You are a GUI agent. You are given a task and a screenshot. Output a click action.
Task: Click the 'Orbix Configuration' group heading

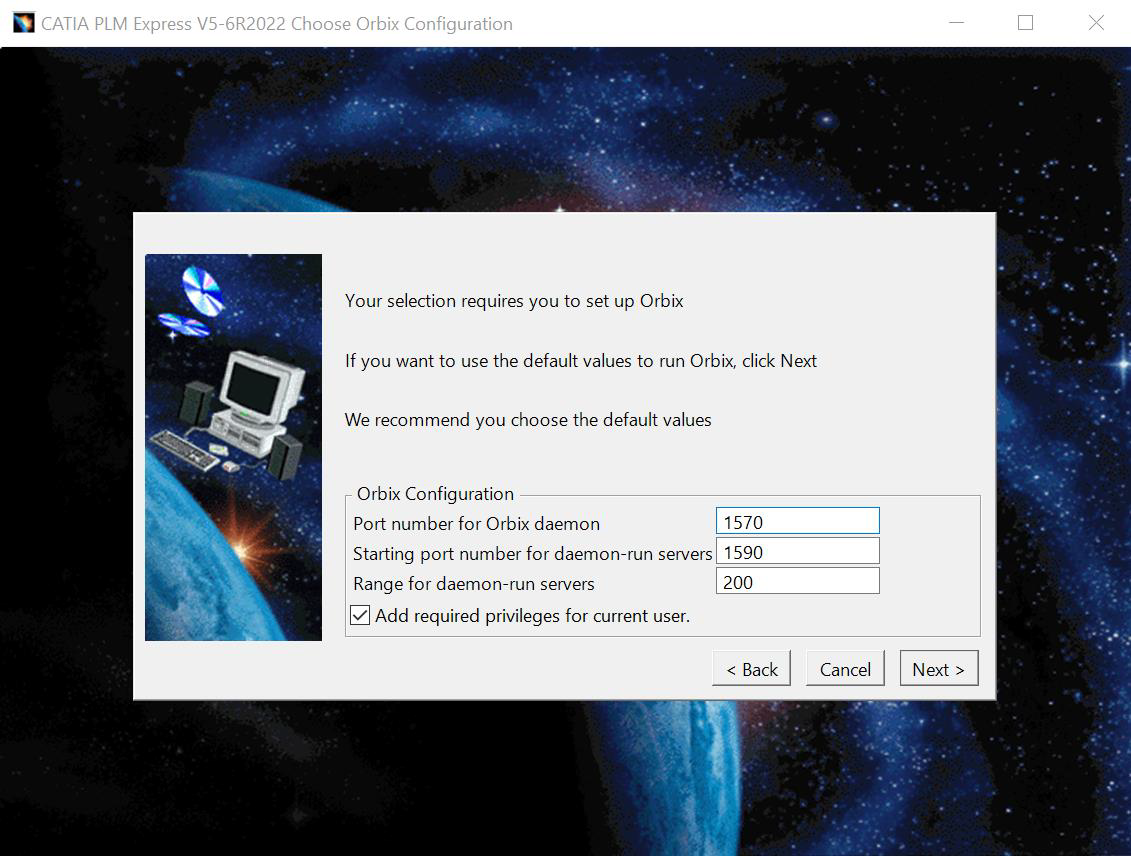point(435,494)
